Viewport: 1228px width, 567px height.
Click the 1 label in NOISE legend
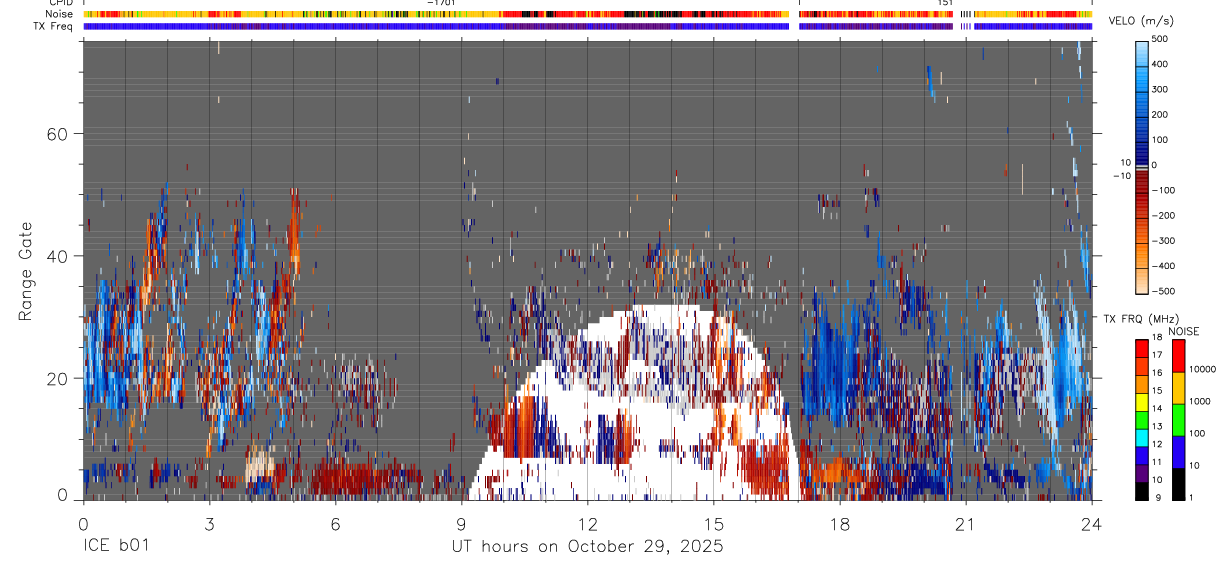pos(1190,497)
